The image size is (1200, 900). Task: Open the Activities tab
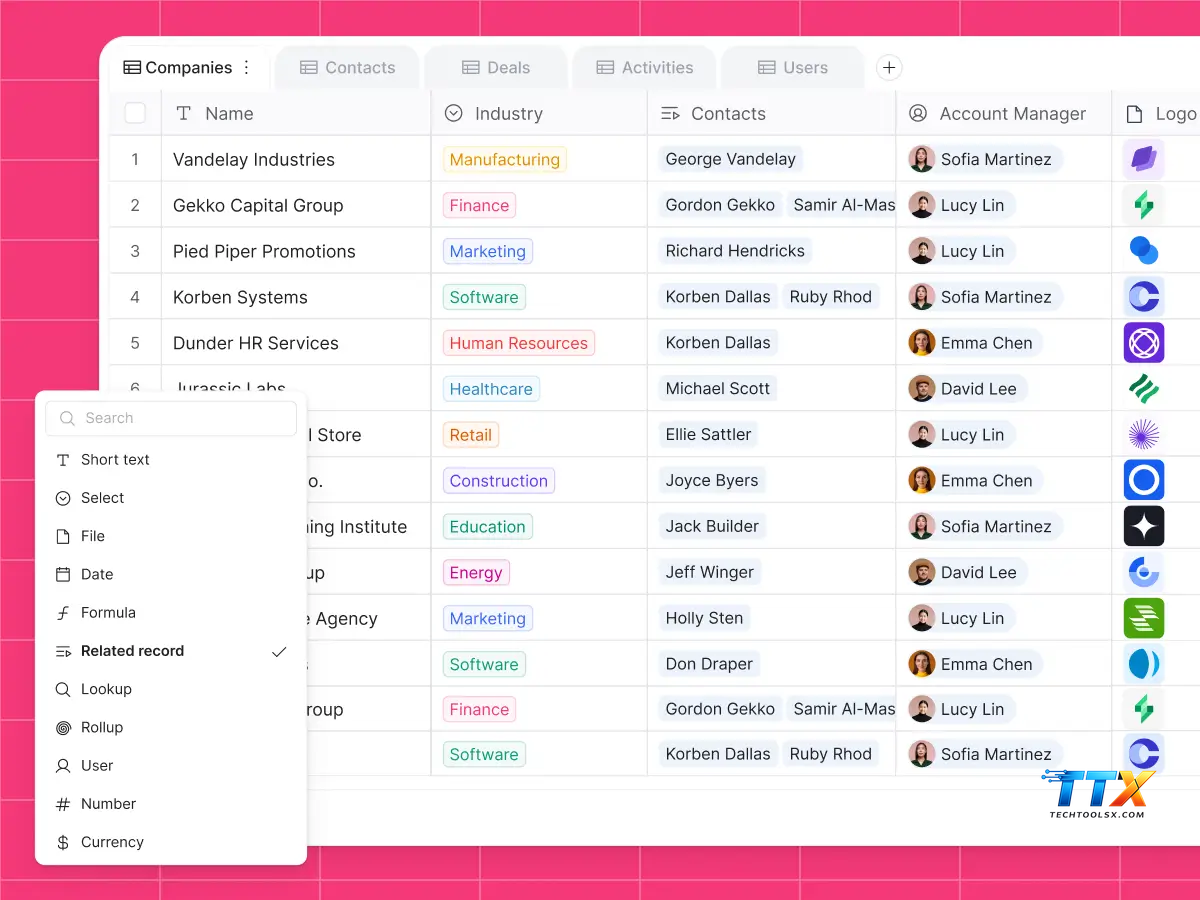645,68
